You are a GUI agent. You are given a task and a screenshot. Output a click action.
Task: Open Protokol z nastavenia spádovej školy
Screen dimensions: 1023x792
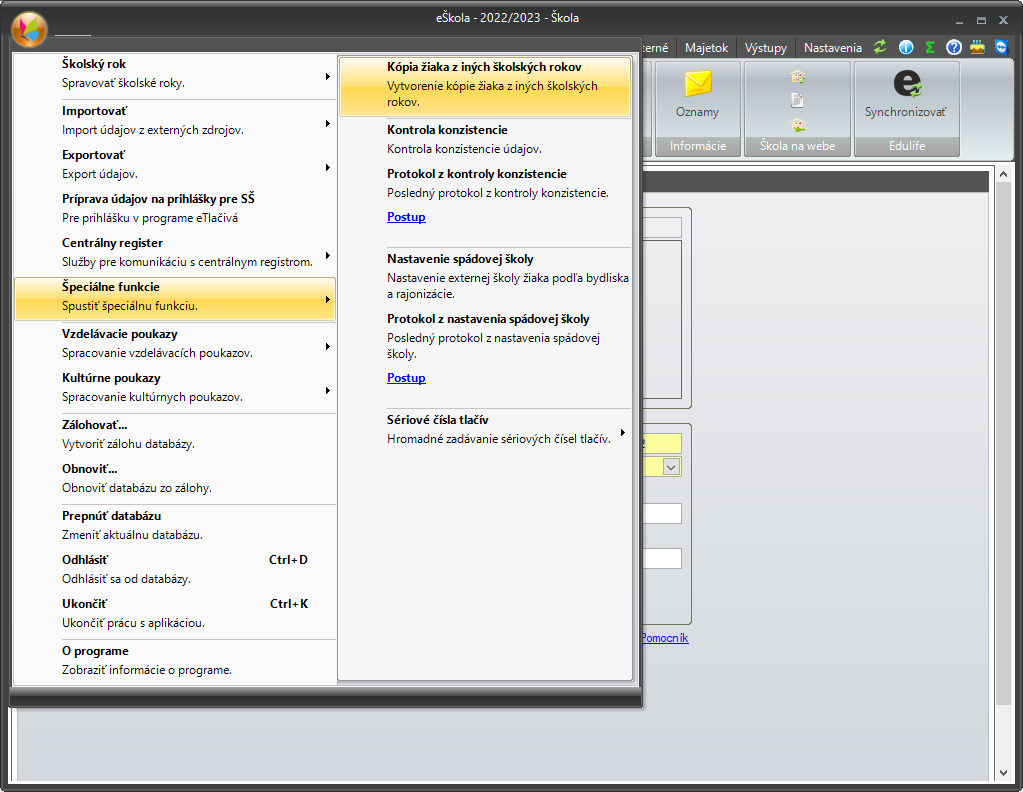(485, 337)
